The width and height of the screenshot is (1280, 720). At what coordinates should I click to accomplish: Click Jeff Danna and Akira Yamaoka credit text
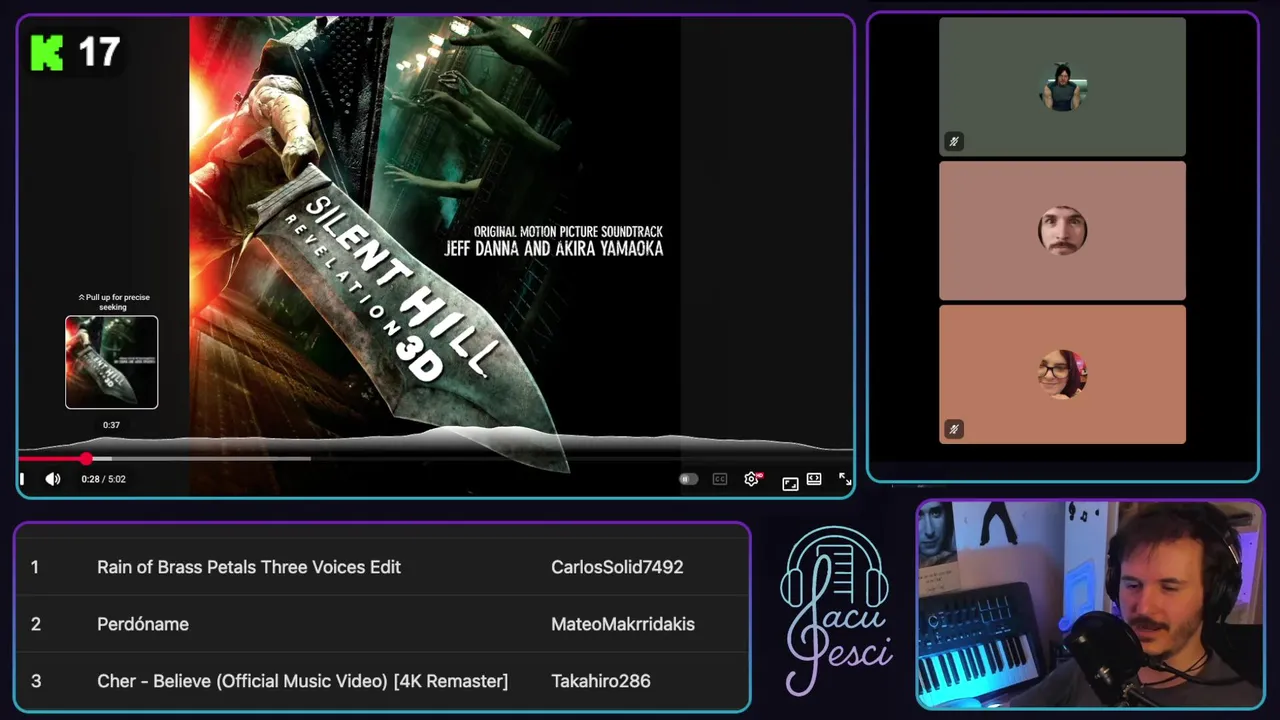tap(553, 248)
